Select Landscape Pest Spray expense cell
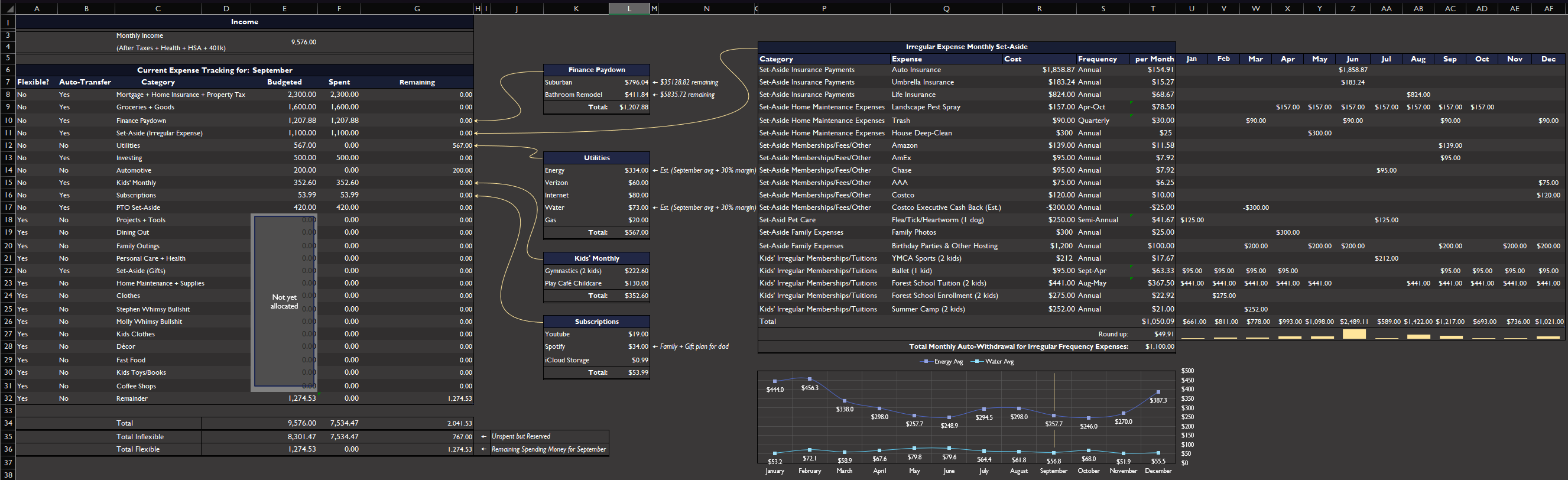The image size is (1568, 480). point(926,107)
